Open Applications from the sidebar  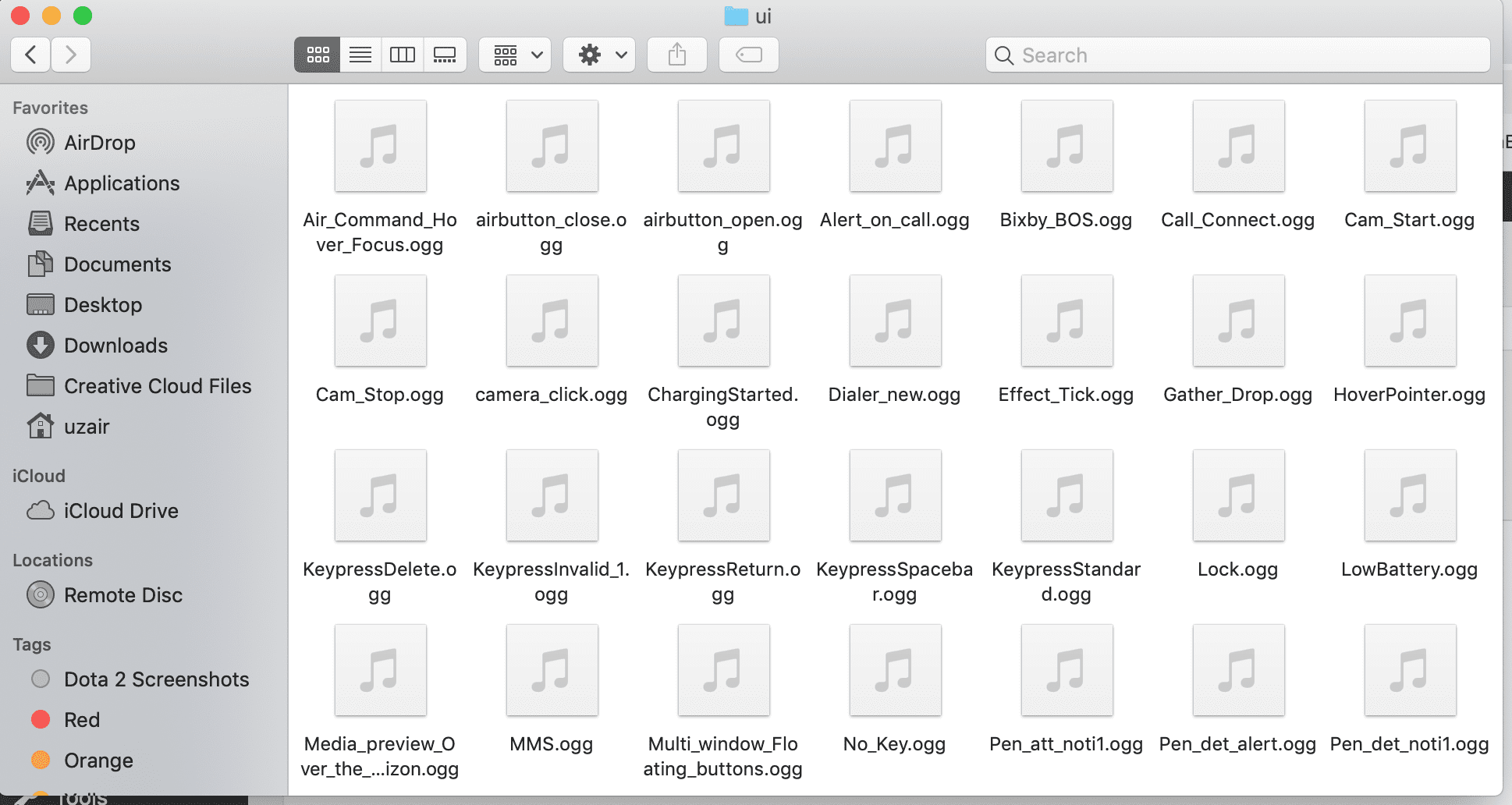tap(122, 183)
